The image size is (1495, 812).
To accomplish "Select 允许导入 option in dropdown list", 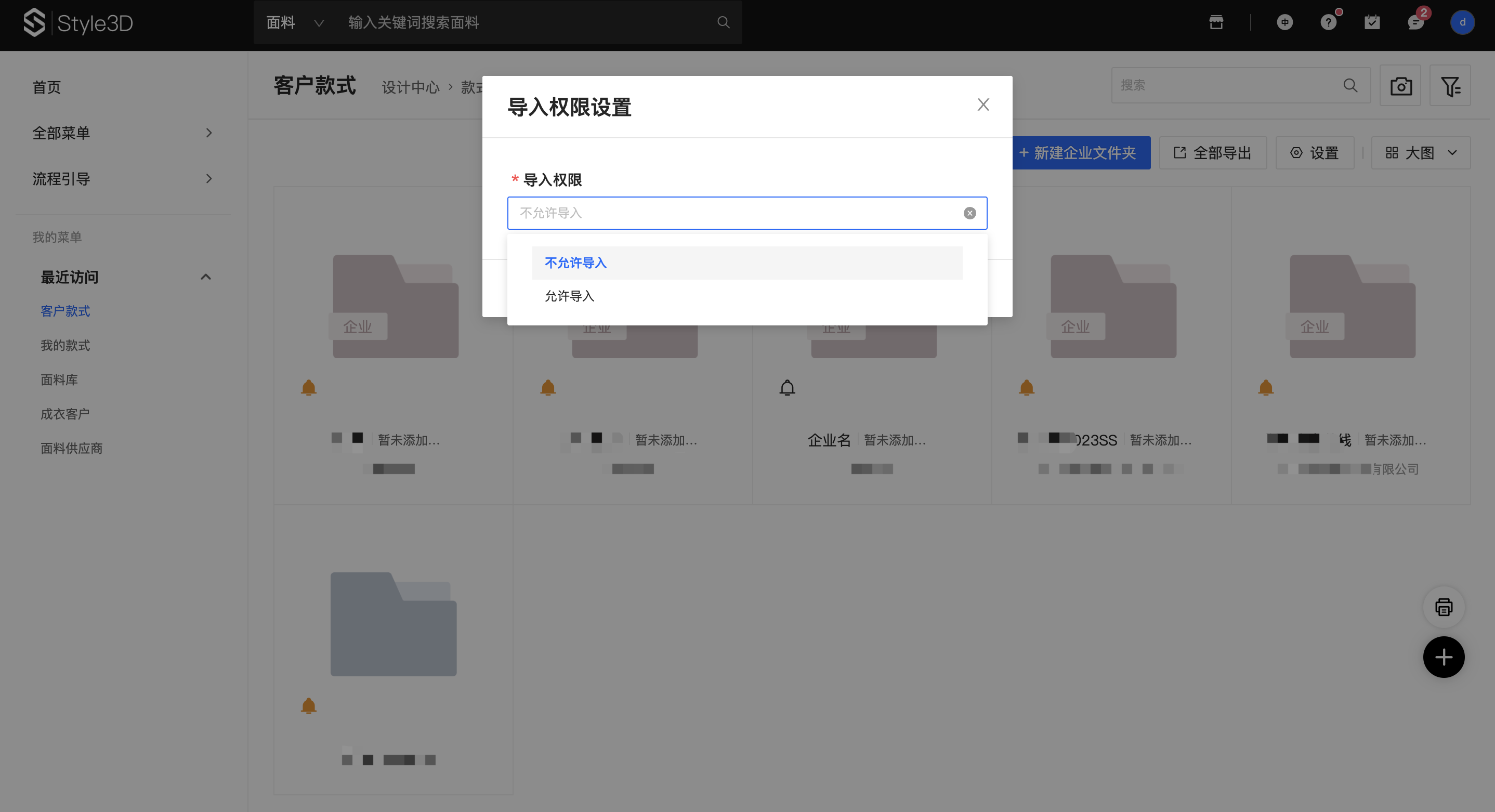I will (569, 296).
